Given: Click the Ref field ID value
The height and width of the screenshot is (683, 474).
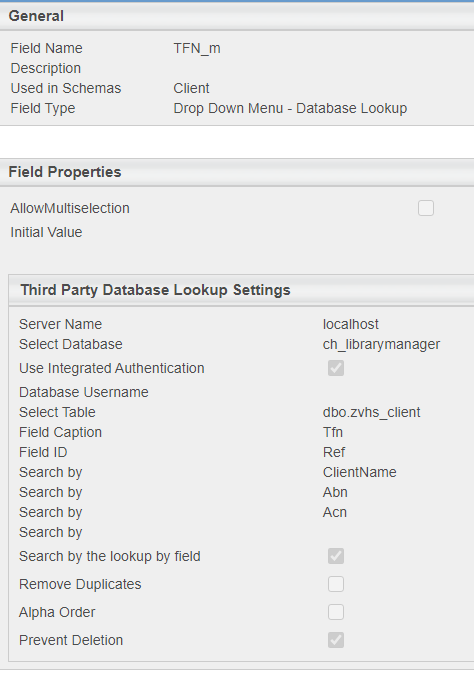Looking at the screenshot, I should pos(334,452).
